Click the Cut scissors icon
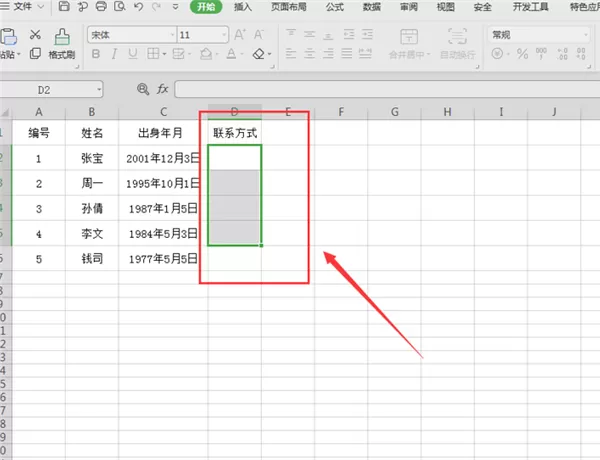This screenshot has width=600, height=460. click(x=35, y=34)
